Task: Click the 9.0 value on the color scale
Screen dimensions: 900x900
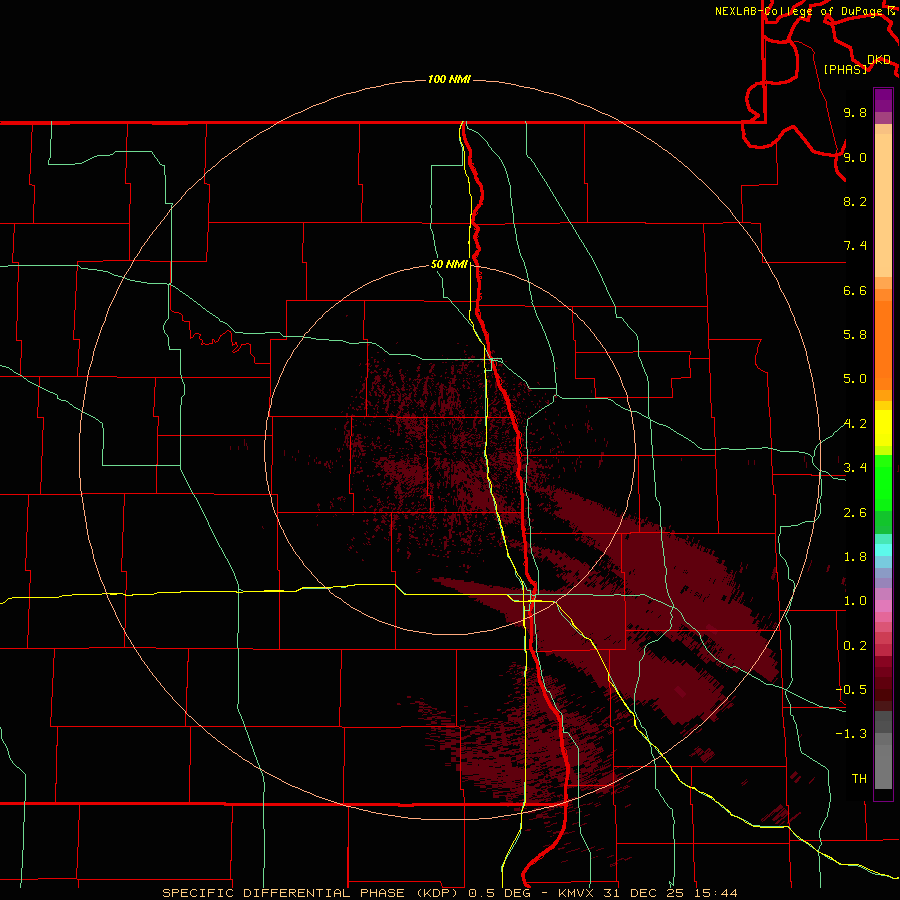Action: pyautogui.click(x=855, y=157)
